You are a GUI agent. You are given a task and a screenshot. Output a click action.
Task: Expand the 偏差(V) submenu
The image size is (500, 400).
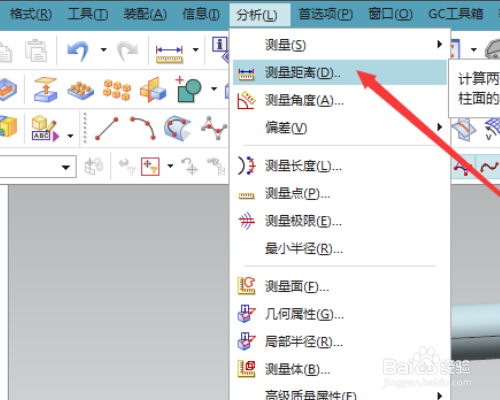coord(340,127)
